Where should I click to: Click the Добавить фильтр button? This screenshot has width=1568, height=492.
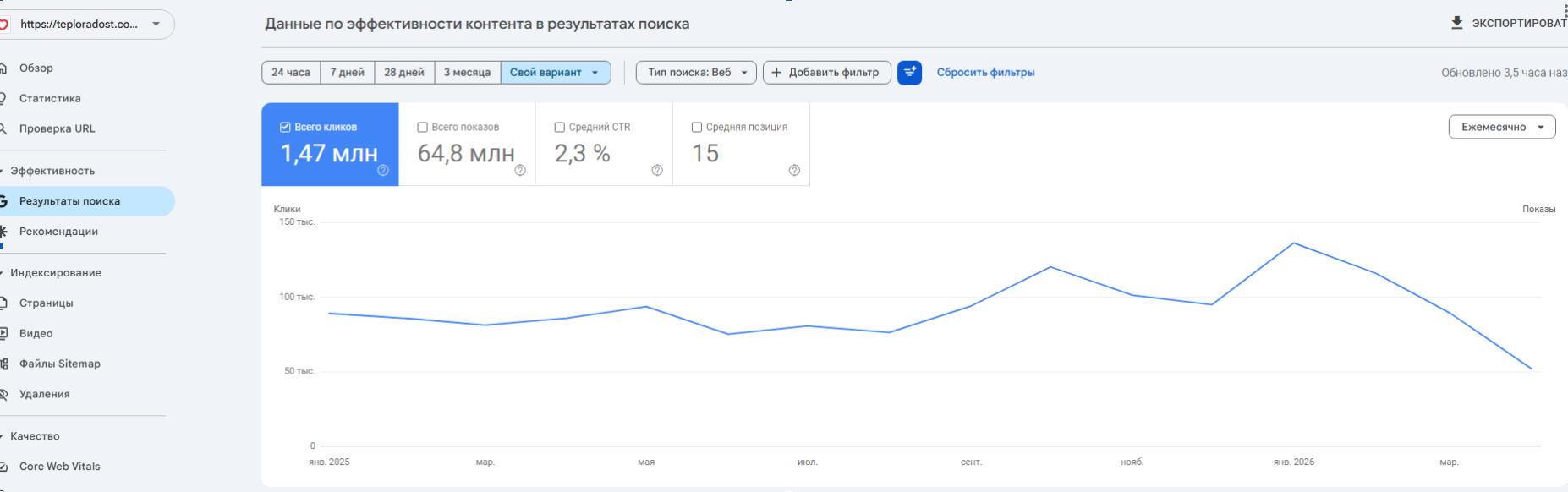(826, 73)
